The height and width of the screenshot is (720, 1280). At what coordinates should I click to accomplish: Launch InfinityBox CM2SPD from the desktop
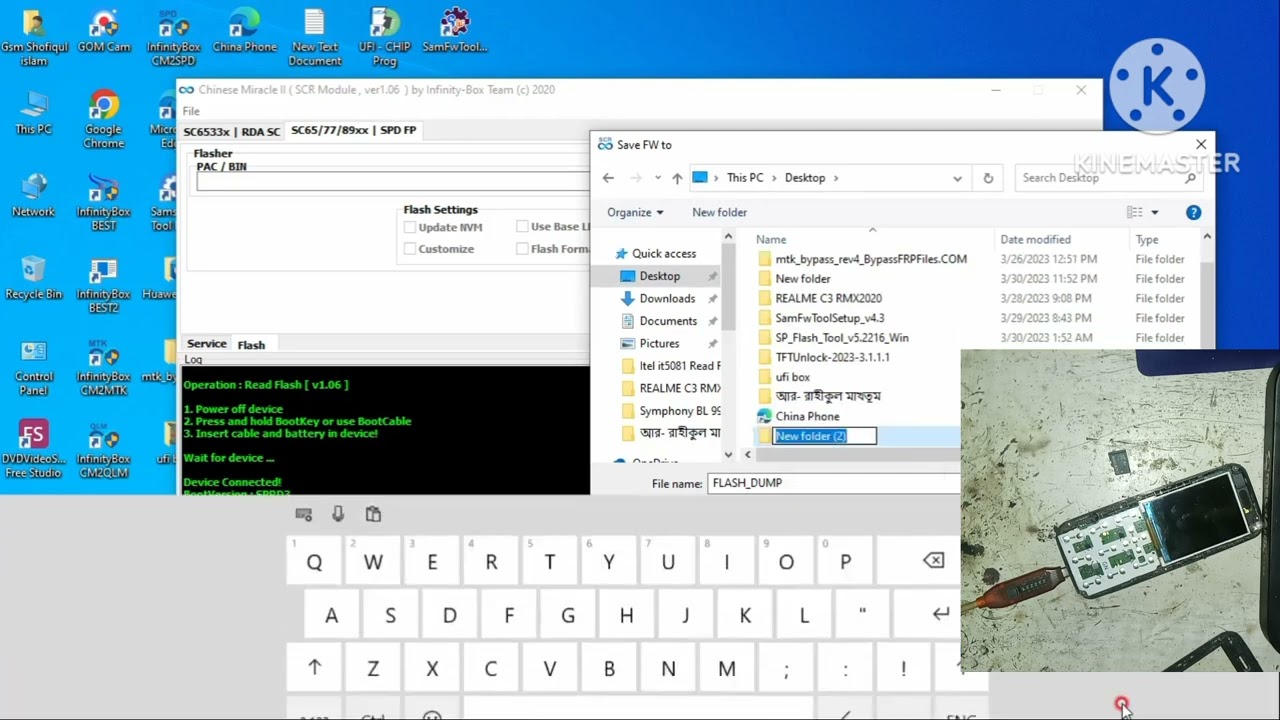point(173,38)
